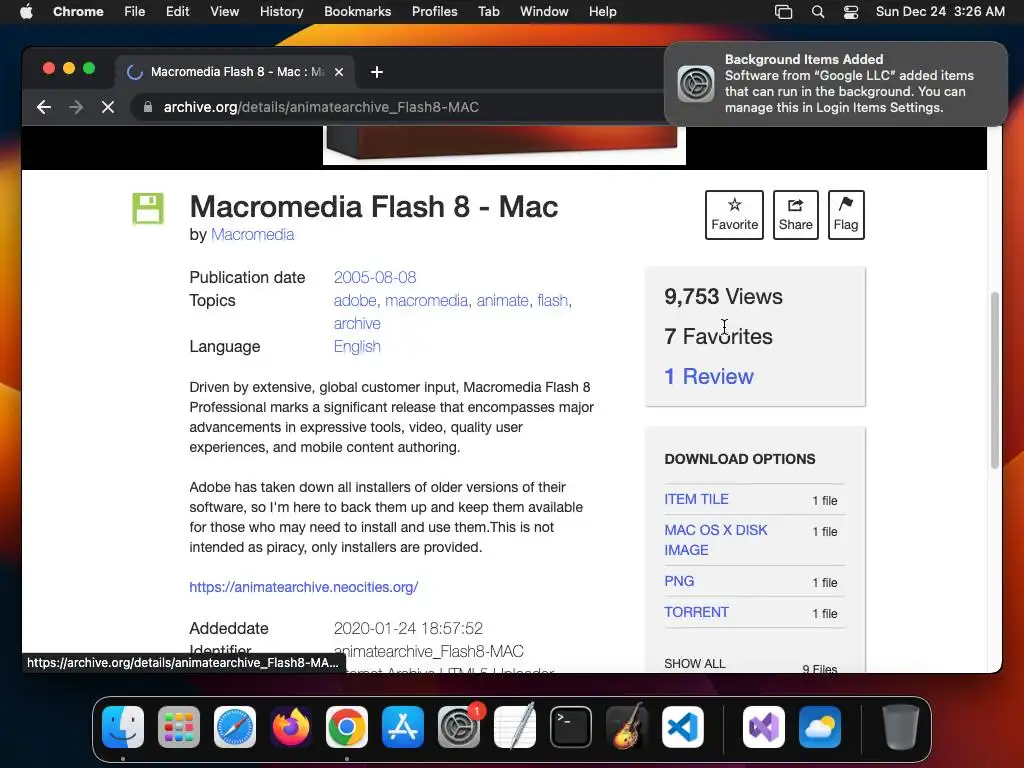Open Visual Studio from the dock
1024x768 pixels.
pos(763,727)
